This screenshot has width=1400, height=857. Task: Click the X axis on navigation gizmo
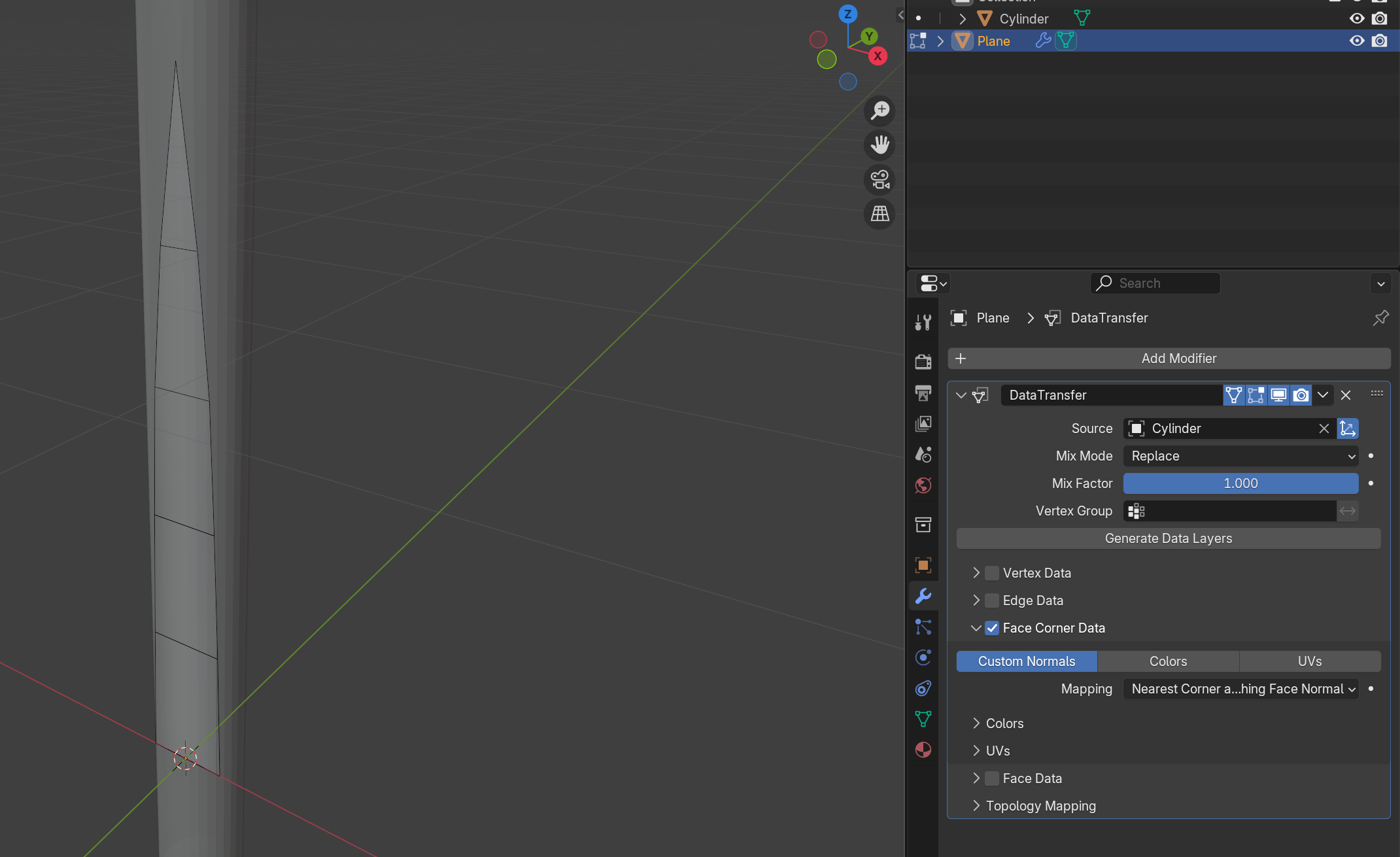tap(878, 56)
